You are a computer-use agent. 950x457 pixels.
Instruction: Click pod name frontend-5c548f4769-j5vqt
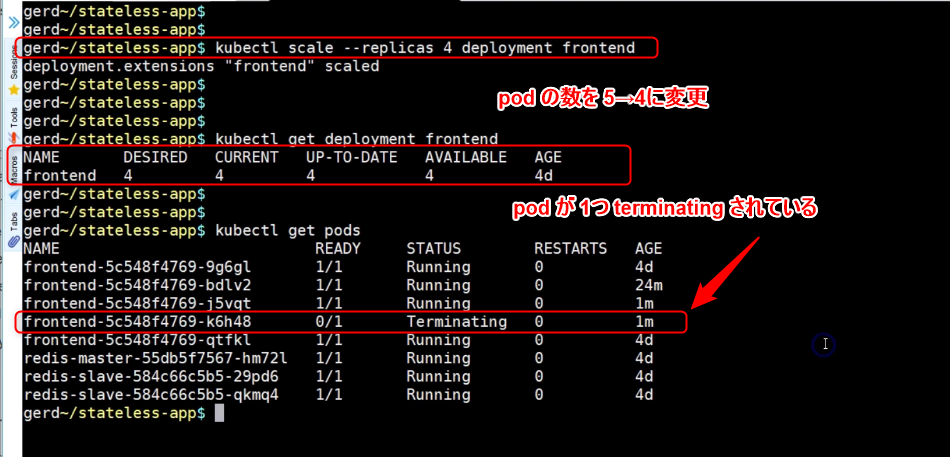click(x=137, y=304)
